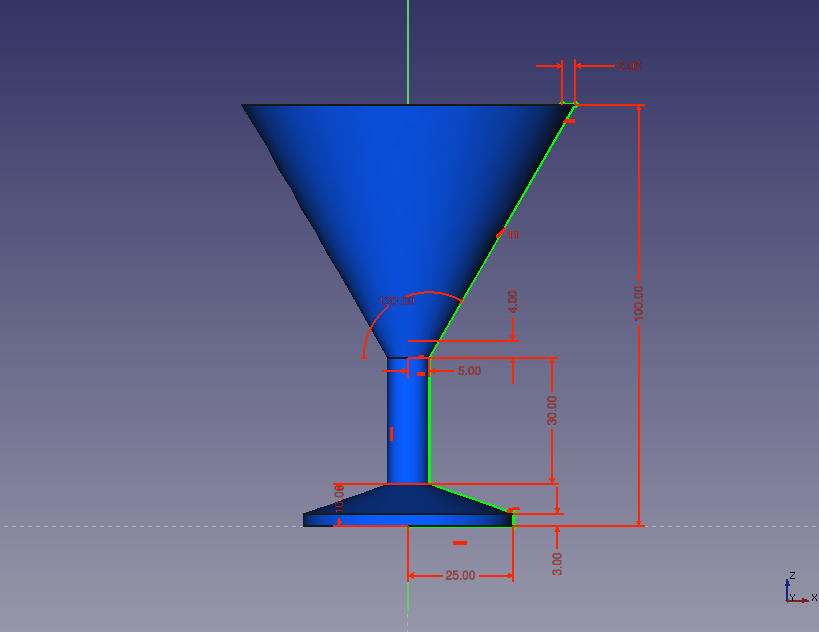
Task: Select horizontal constraint icon at stem top
Action: [x=421, y=372]
